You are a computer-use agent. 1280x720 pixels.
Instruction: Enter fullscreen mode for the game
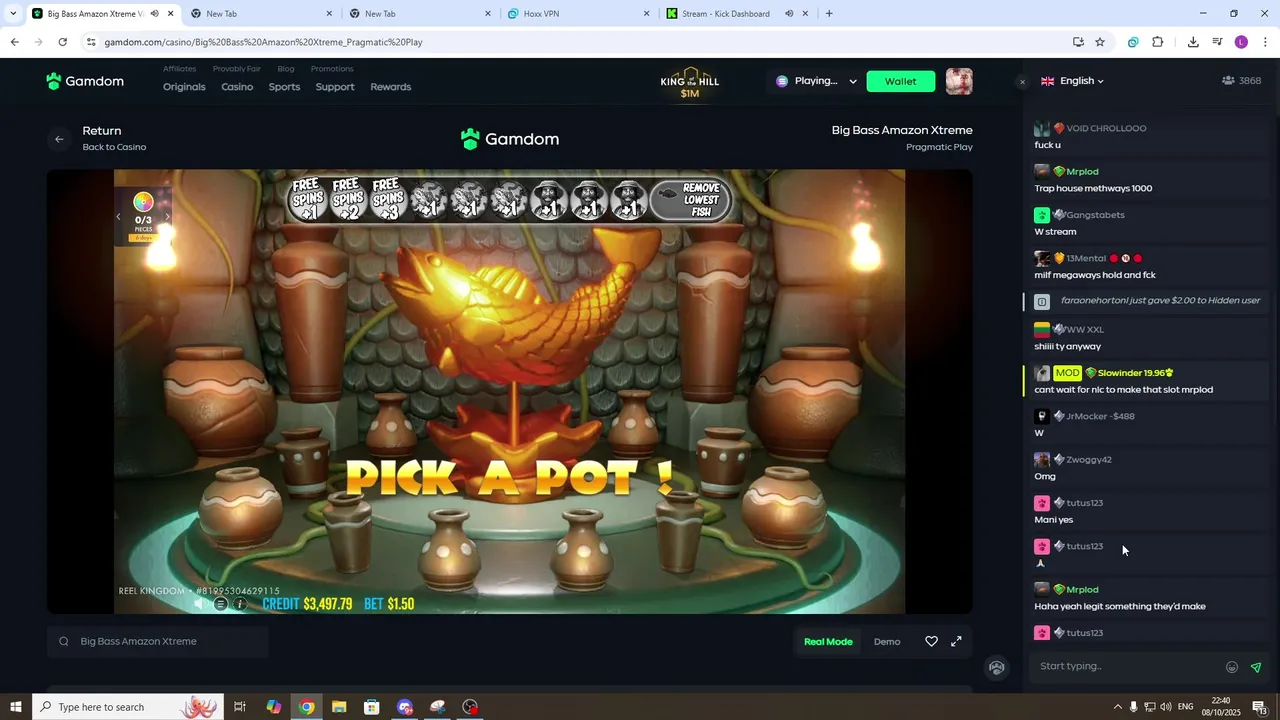tap(956, 642)
